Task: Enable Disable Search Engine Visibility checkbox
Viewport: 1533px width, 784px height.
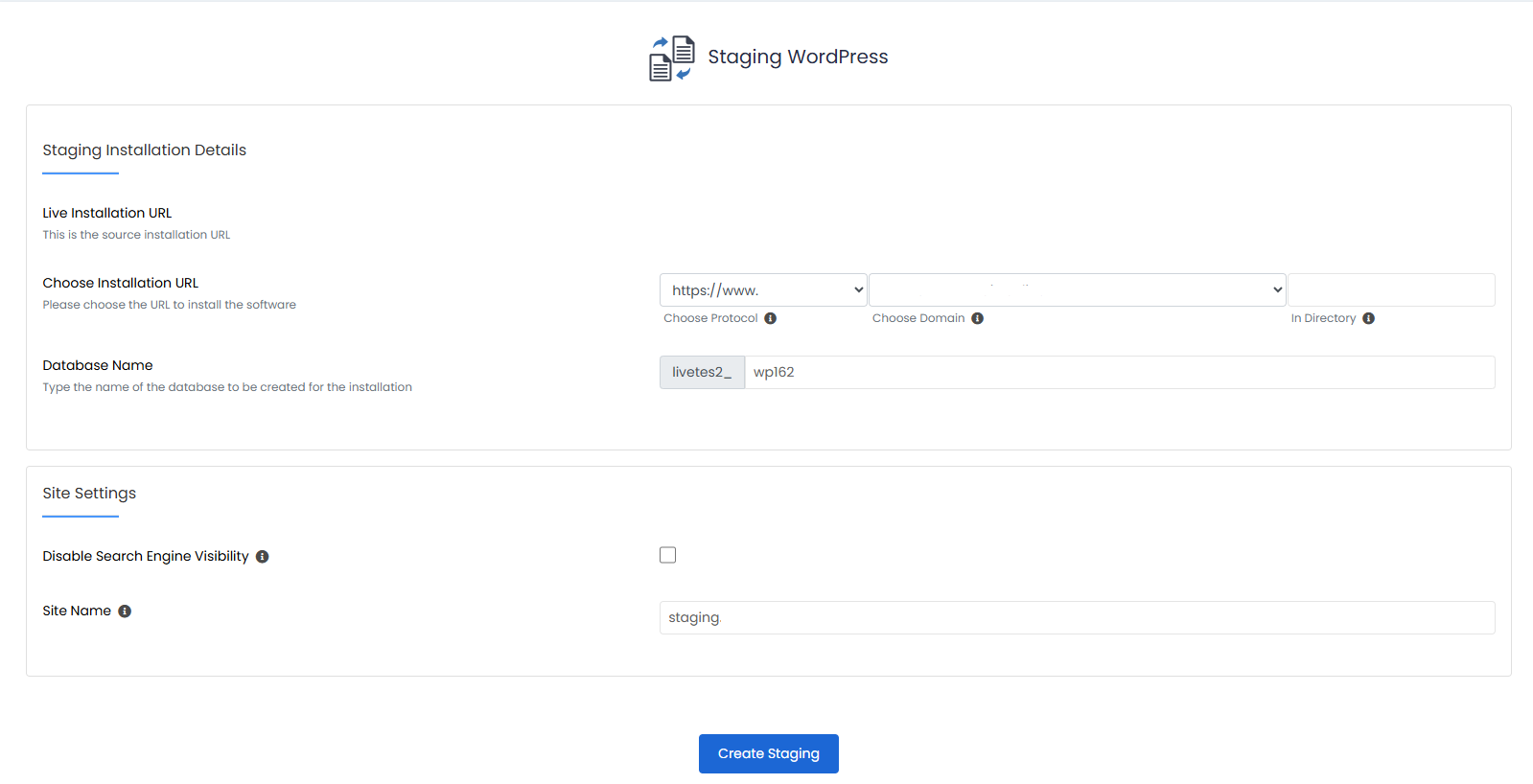Action: click(667, 555)
